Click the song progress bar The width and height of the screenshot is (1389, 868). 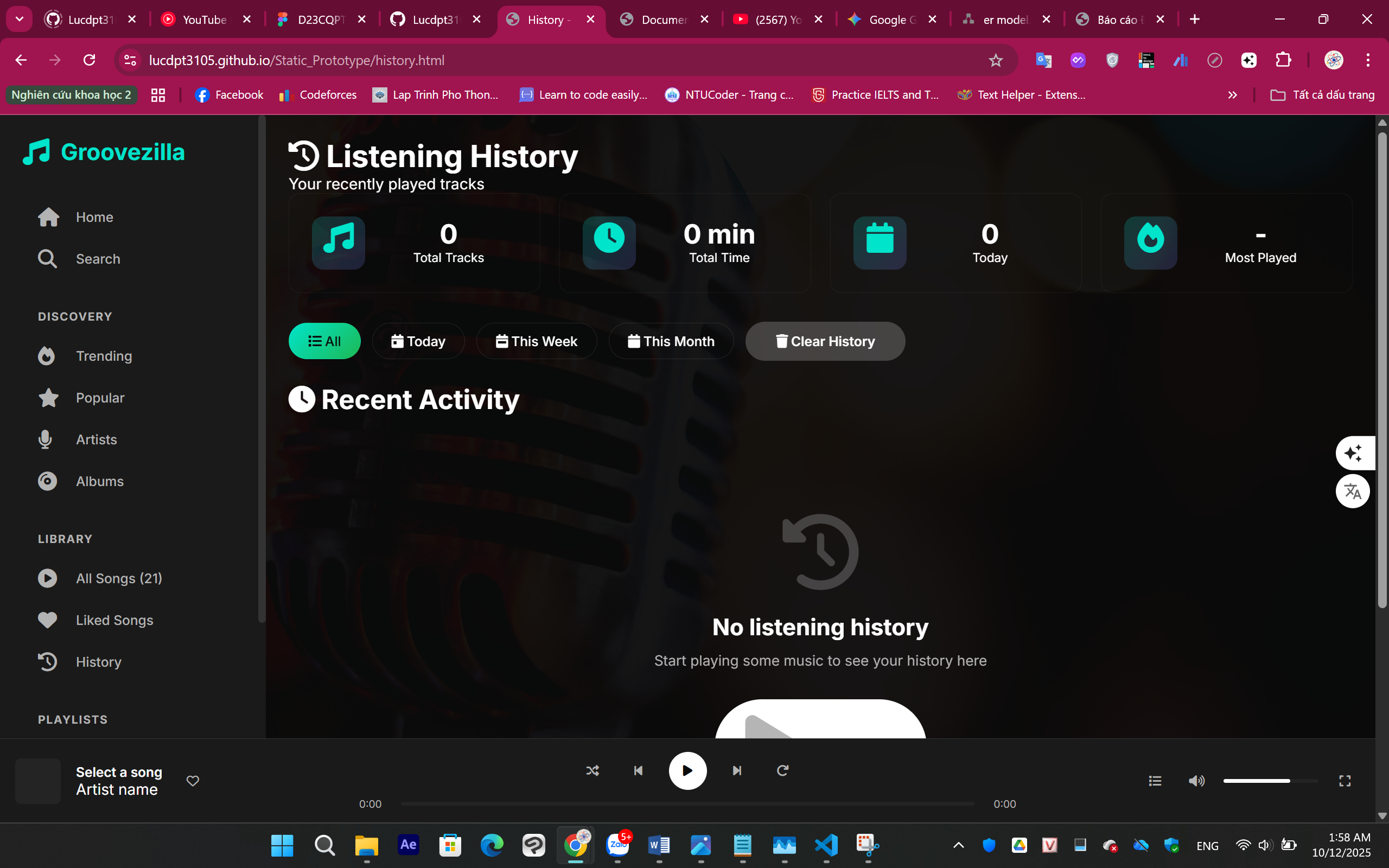click(687, 803)
